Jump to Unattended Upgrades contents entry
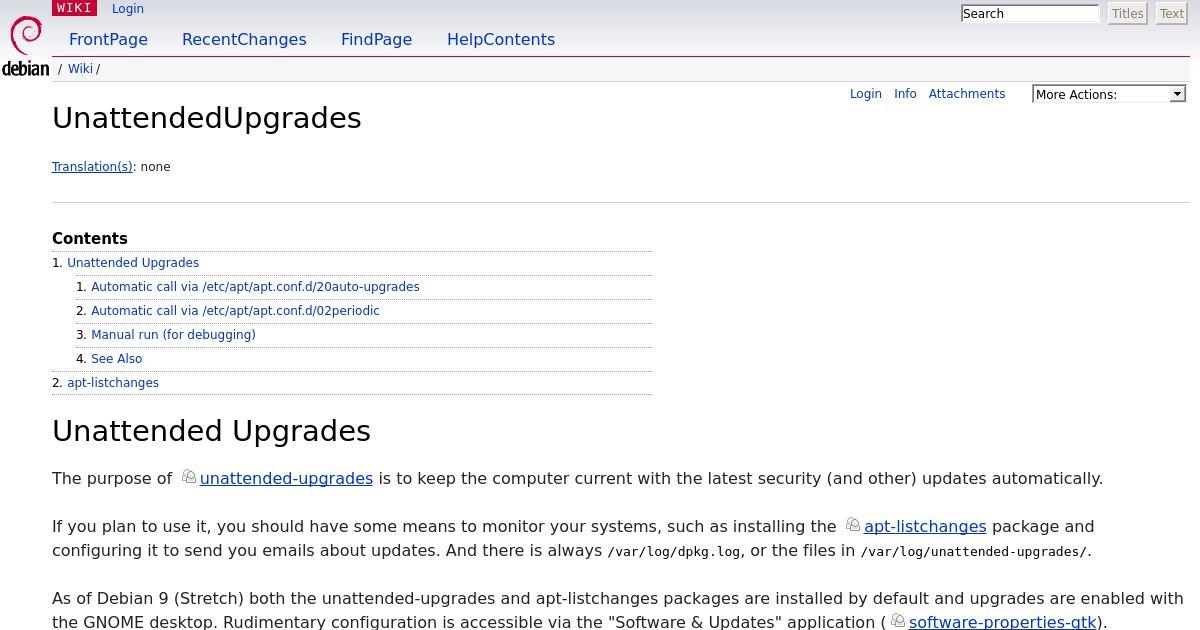 (x=133, y=263)
